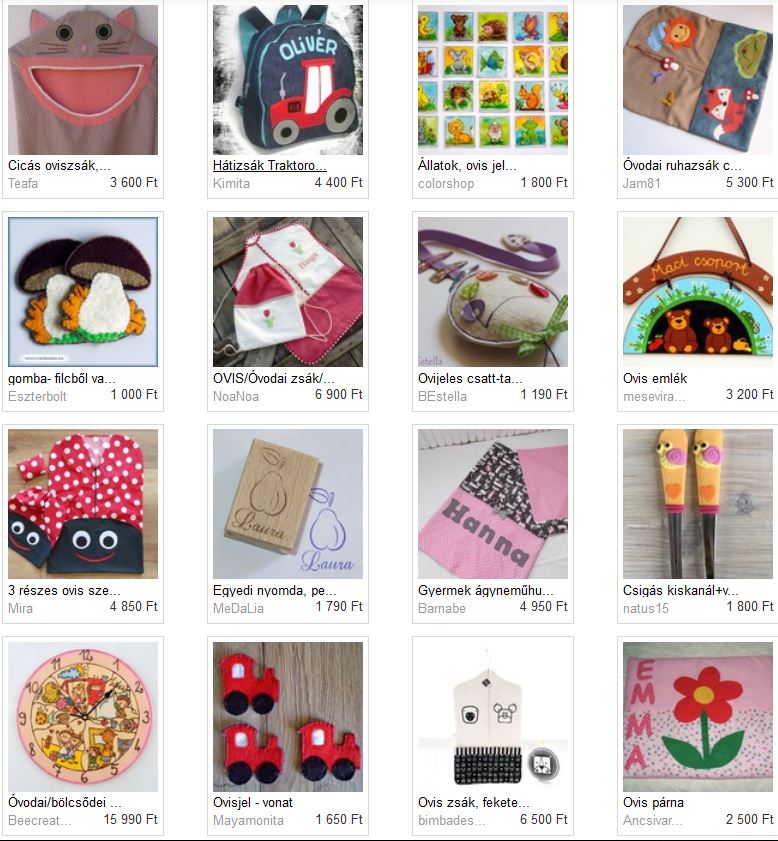The image size is (778, 841).
Task: Open the 3 részes ovis sze... listing
Action: tap(64, 591)
